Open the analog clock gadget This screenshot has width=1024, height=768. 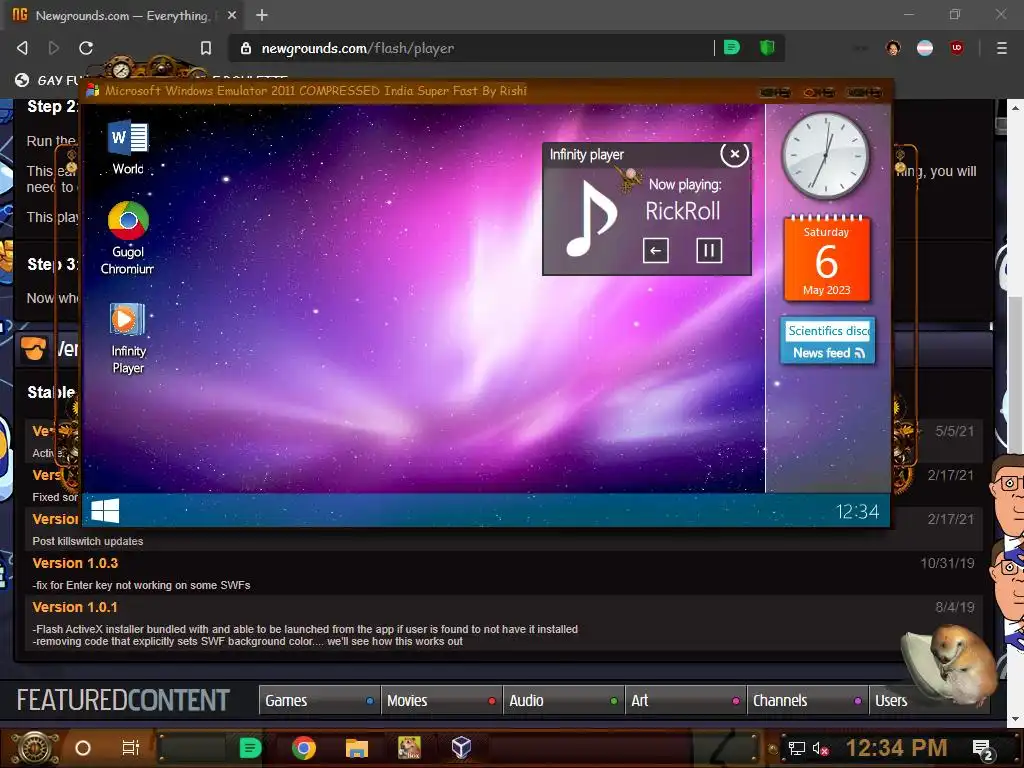point(825,155)
